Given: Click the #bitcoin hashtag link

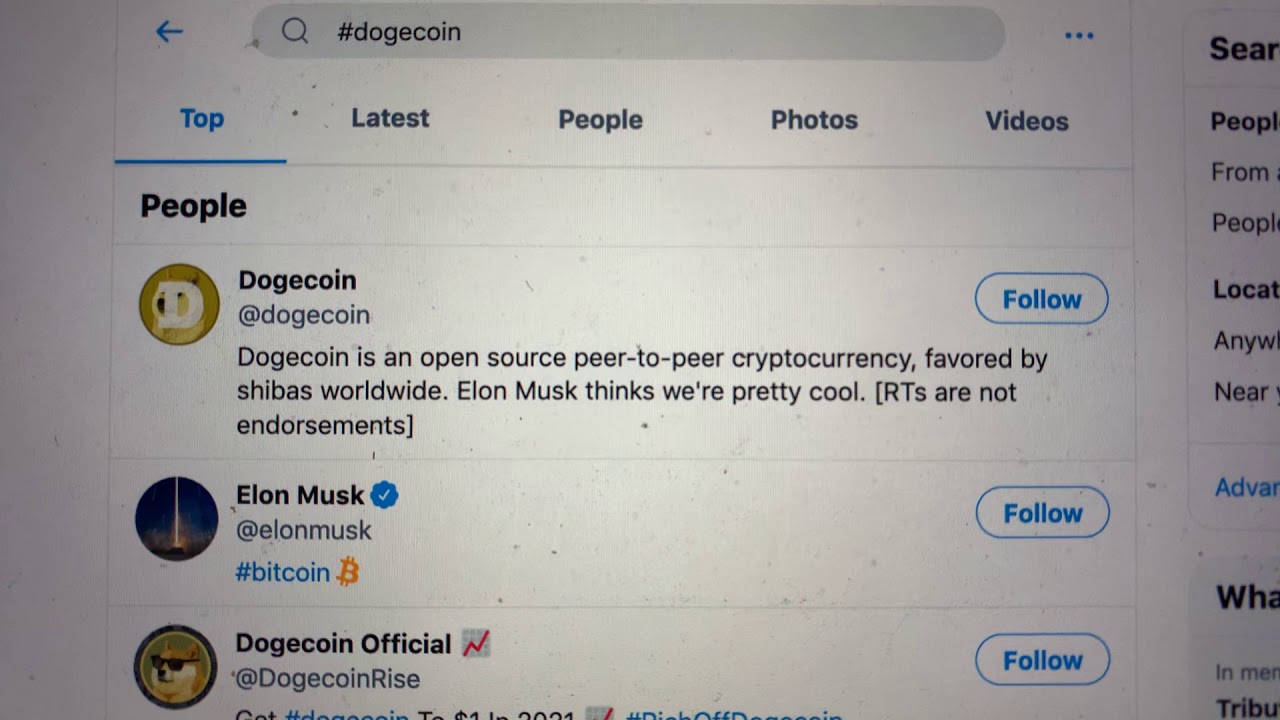Looking at the screenshot, I should pyautogui.click(x=283, y=572).
